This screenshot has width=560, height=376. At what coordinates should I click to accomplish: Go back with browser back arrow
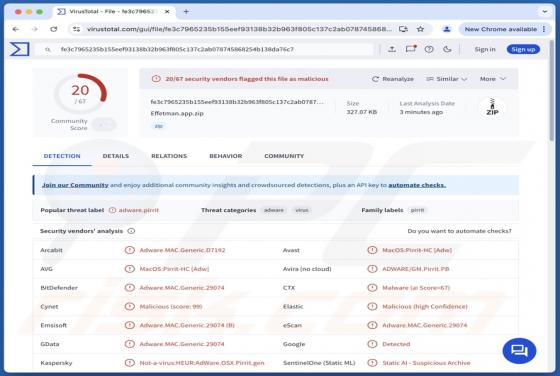[16, 29]
